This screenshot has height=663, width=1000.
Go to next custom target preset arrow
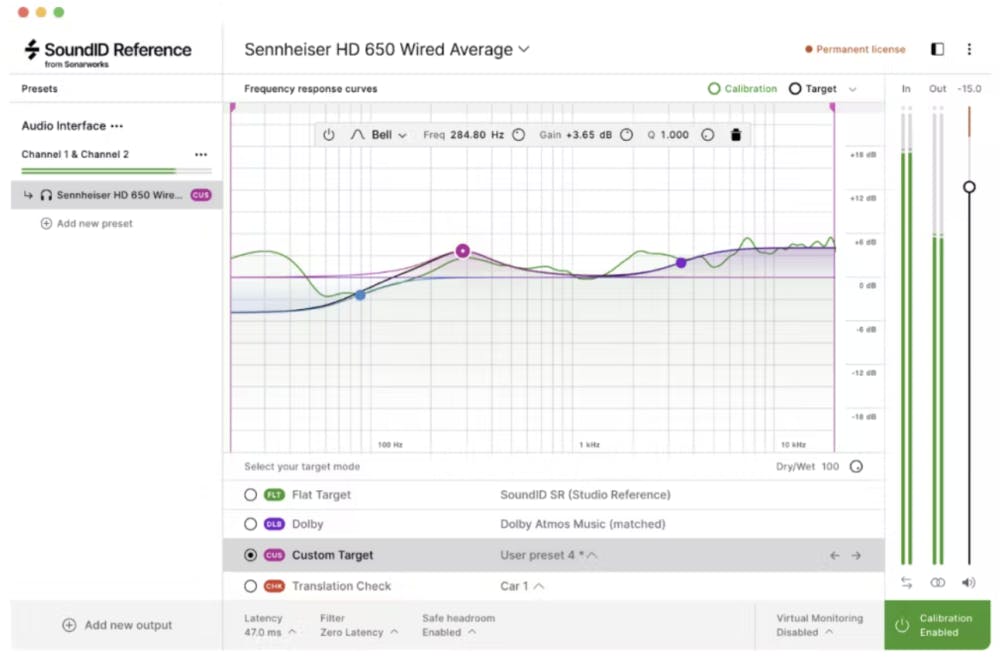(856, 556)
